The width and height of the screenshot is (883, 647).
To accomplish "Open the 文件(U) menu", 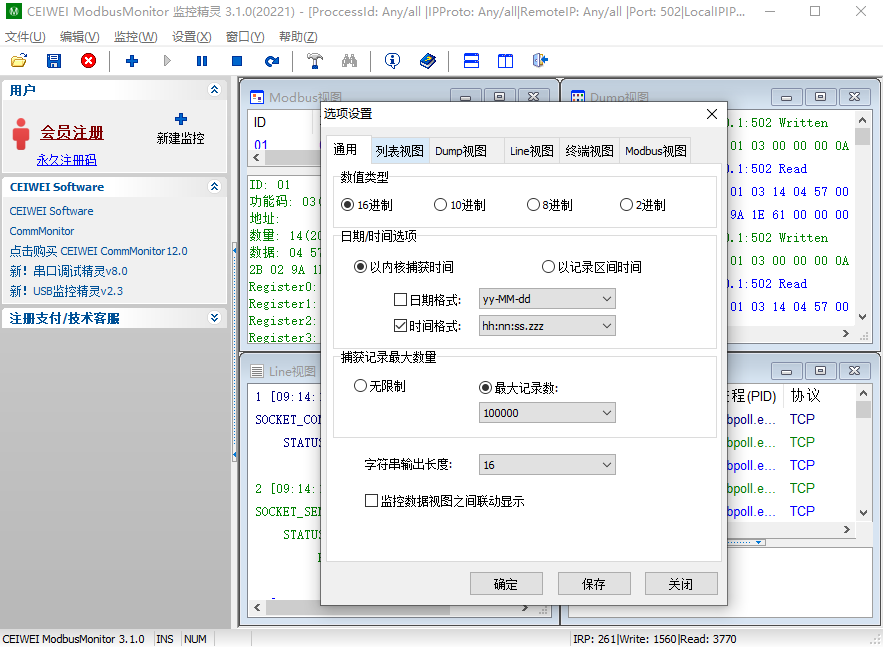I will point(25,37).
